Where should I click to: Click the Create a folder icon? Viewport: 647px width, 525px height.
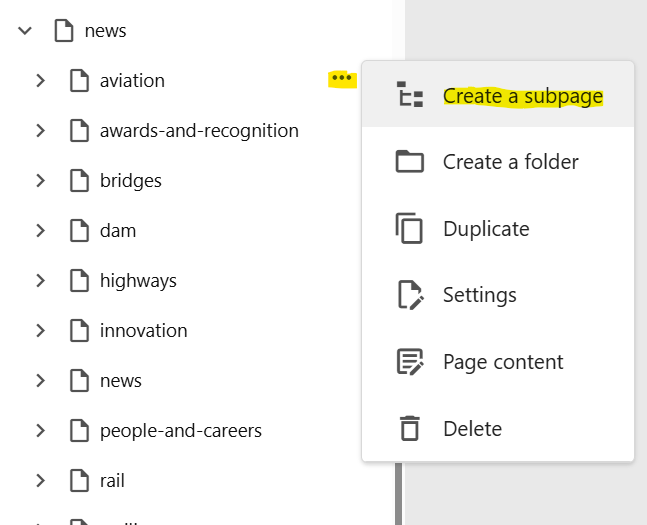(x=410, y=162)
